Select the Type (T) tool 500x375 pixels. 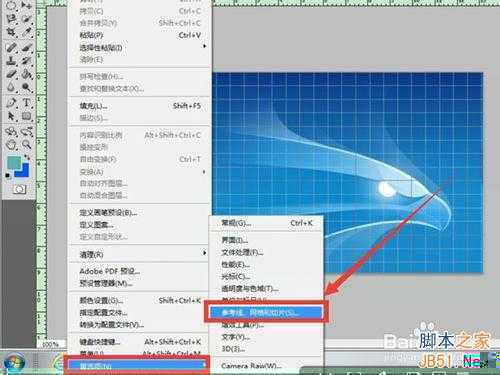coord(26,102)
